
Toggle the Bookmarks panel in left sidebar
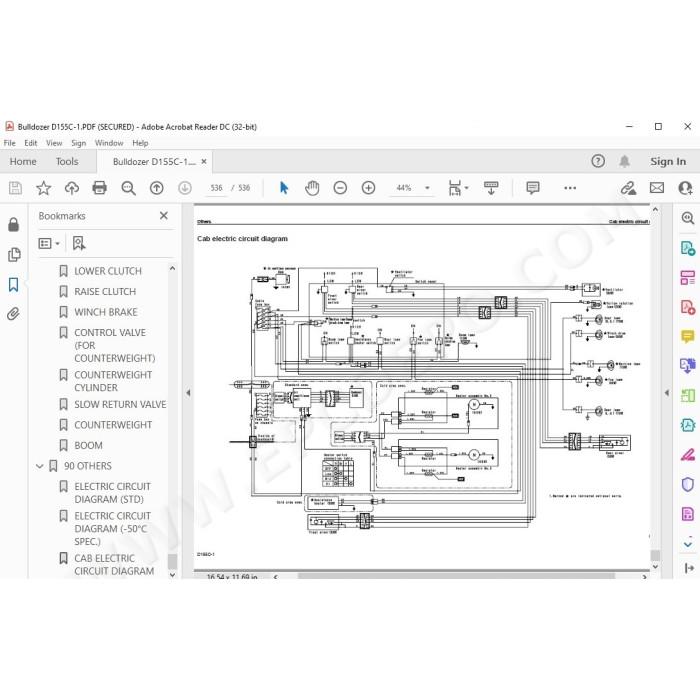pos(13,284)
